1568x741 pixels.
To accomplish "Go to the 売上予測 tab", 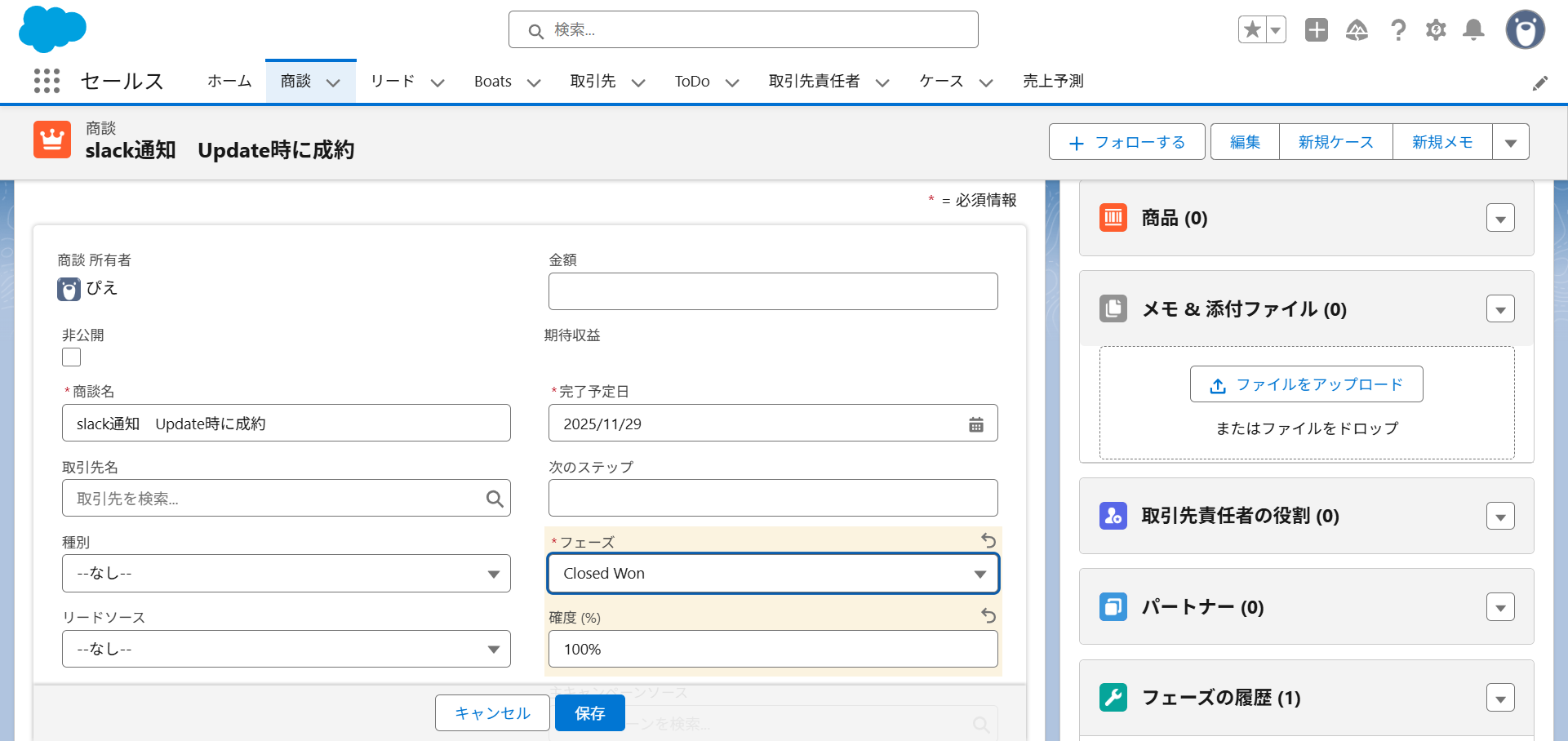I will coord(1053,81).
